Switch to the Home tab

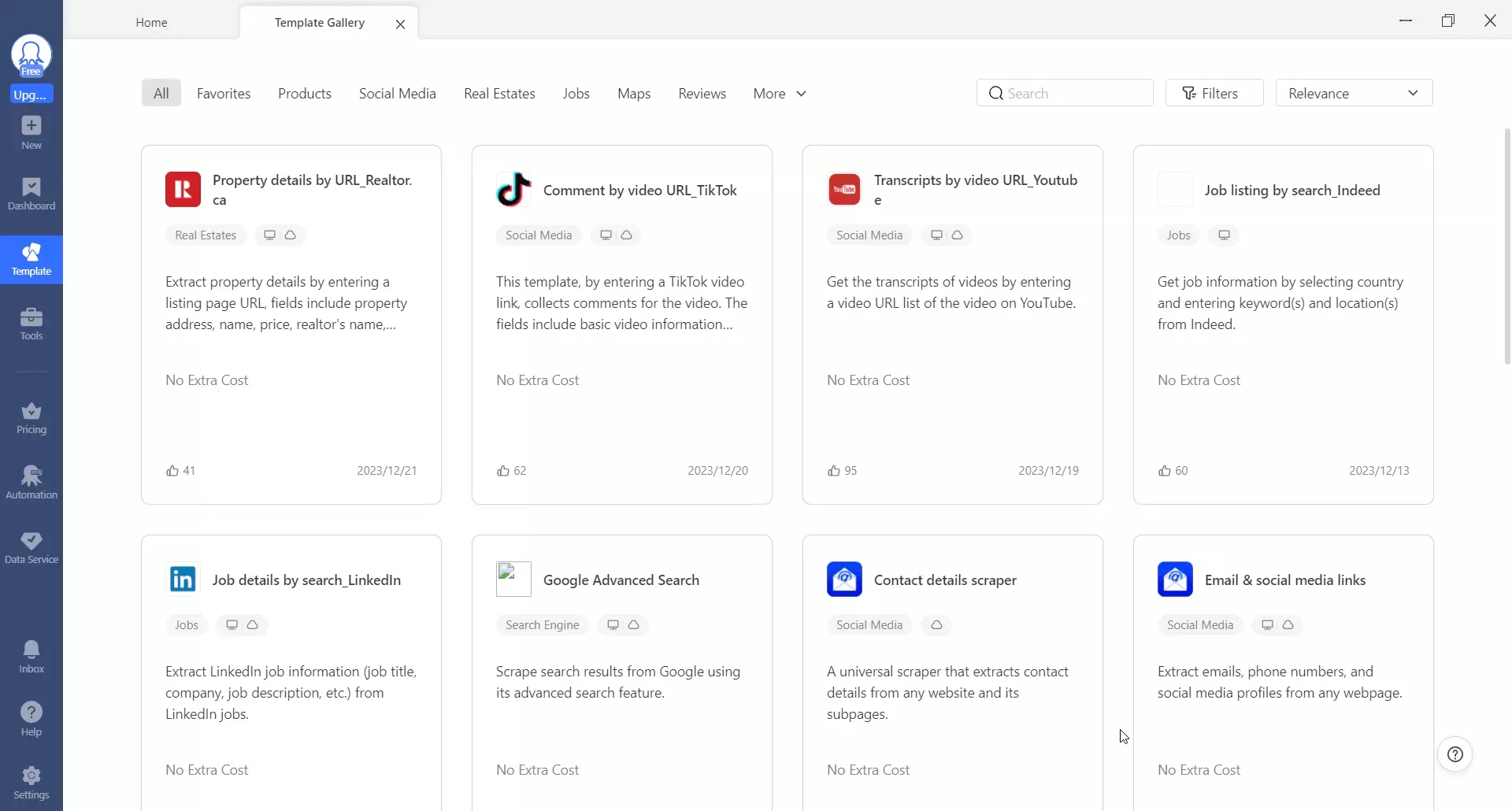click(151, 23)
